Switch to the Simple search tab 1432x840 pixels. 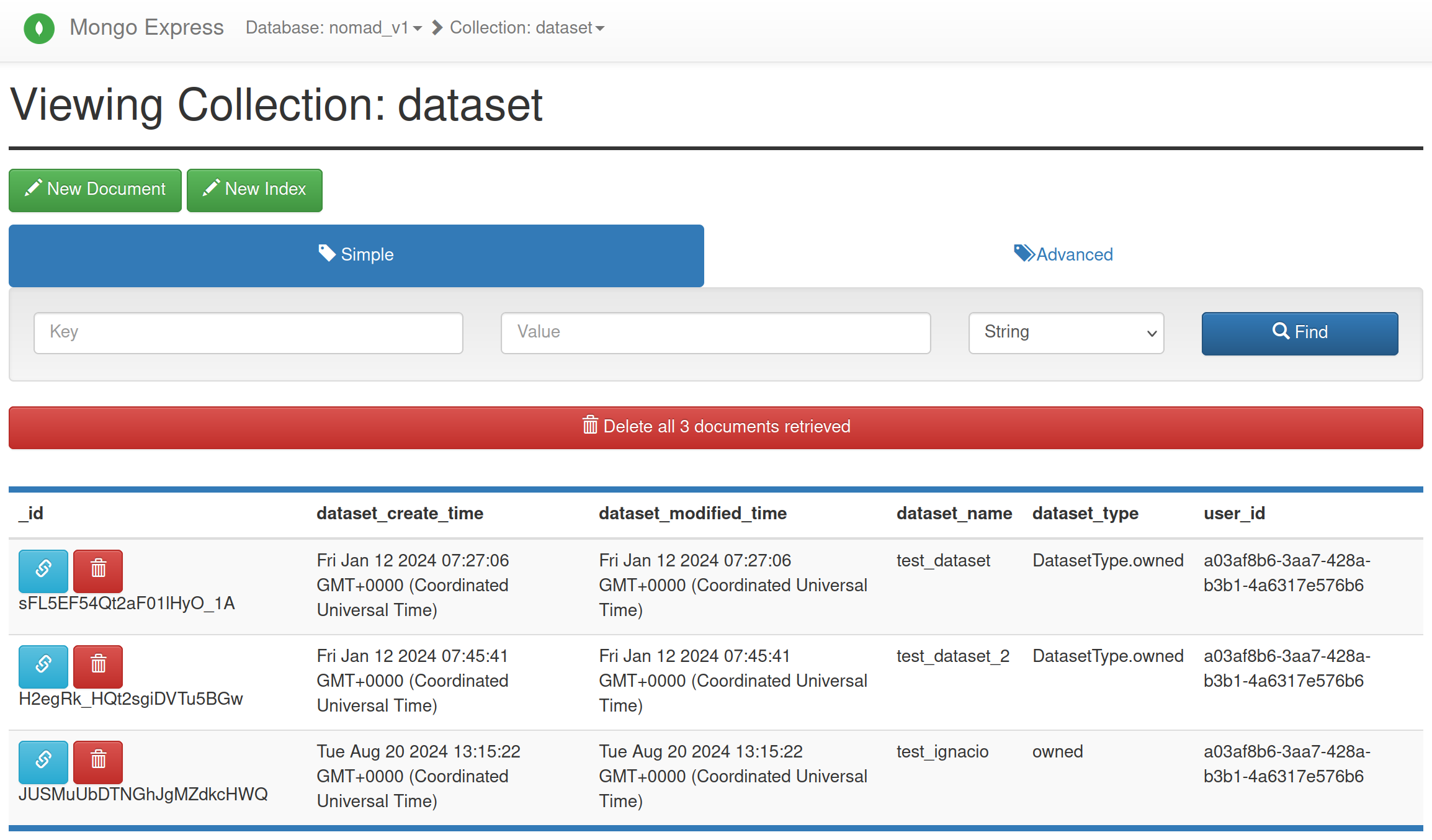click(x=356, y=256)
